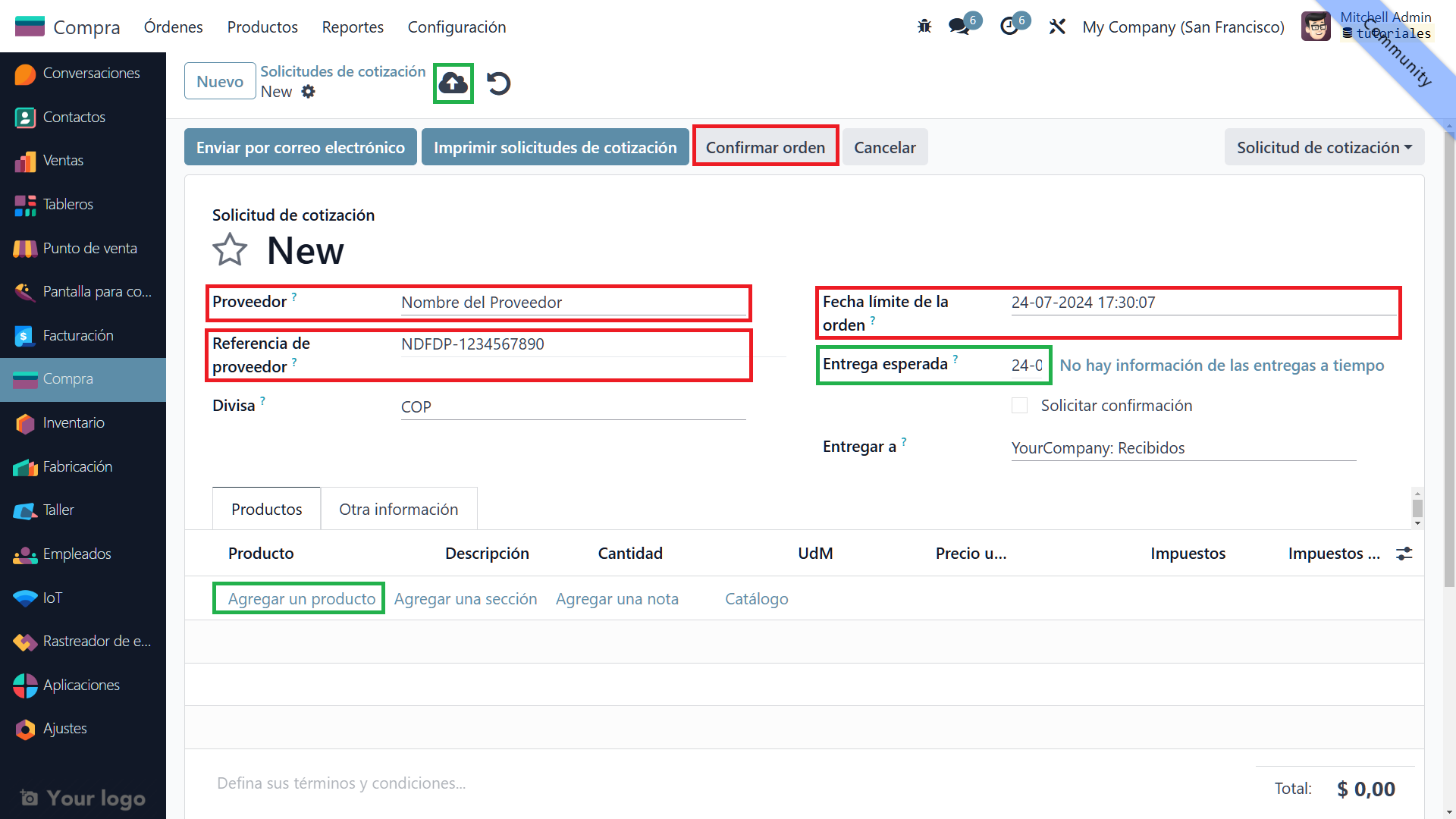This screenshot has height=819, width=1456.
Task: Enable the Solicitar confirmación checkbox
Action: pyautogui.click(x=1020, y=406)
